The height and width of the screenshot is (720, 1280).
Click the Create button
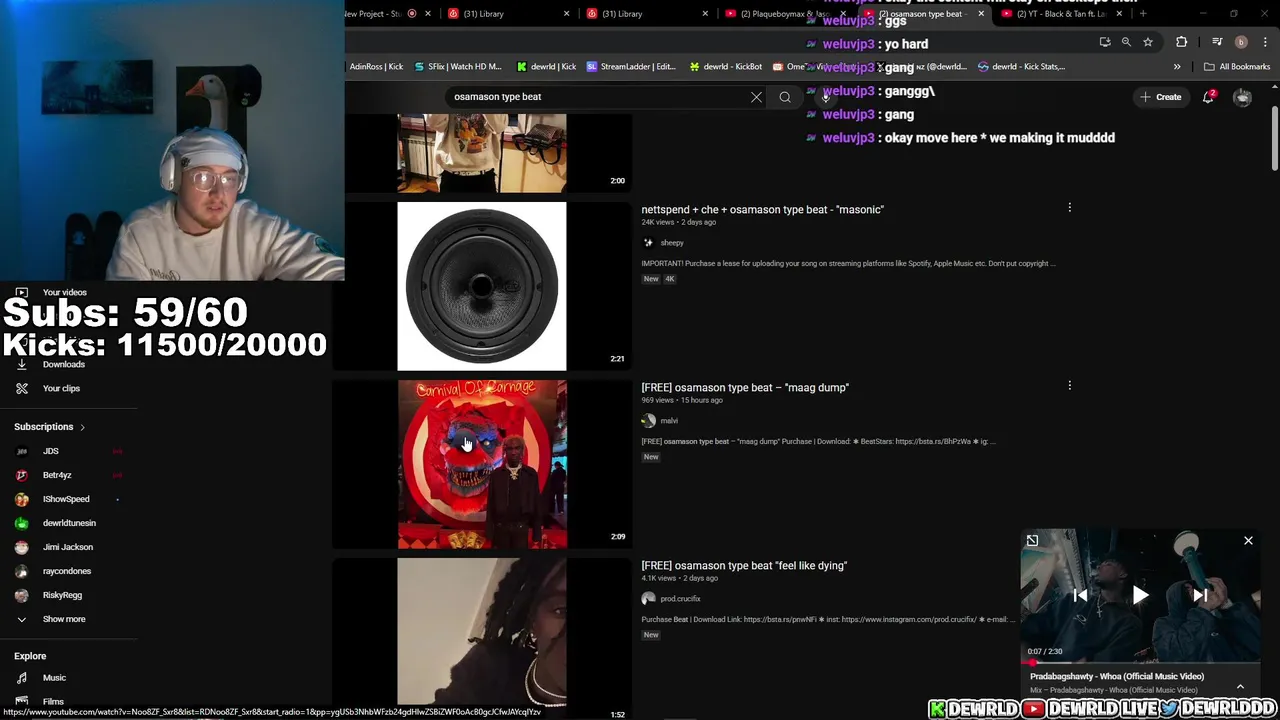[x=1160, y=97]
